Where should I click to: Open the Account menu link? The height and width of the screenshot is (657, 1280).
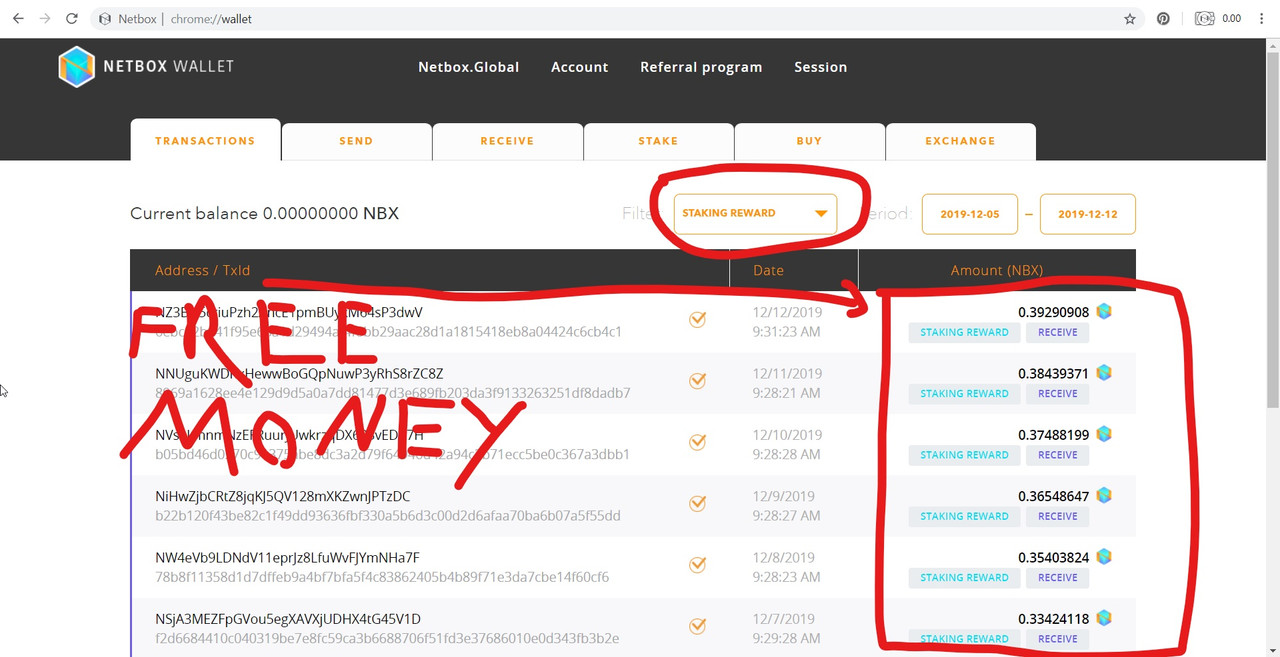(x=579, y=67)
